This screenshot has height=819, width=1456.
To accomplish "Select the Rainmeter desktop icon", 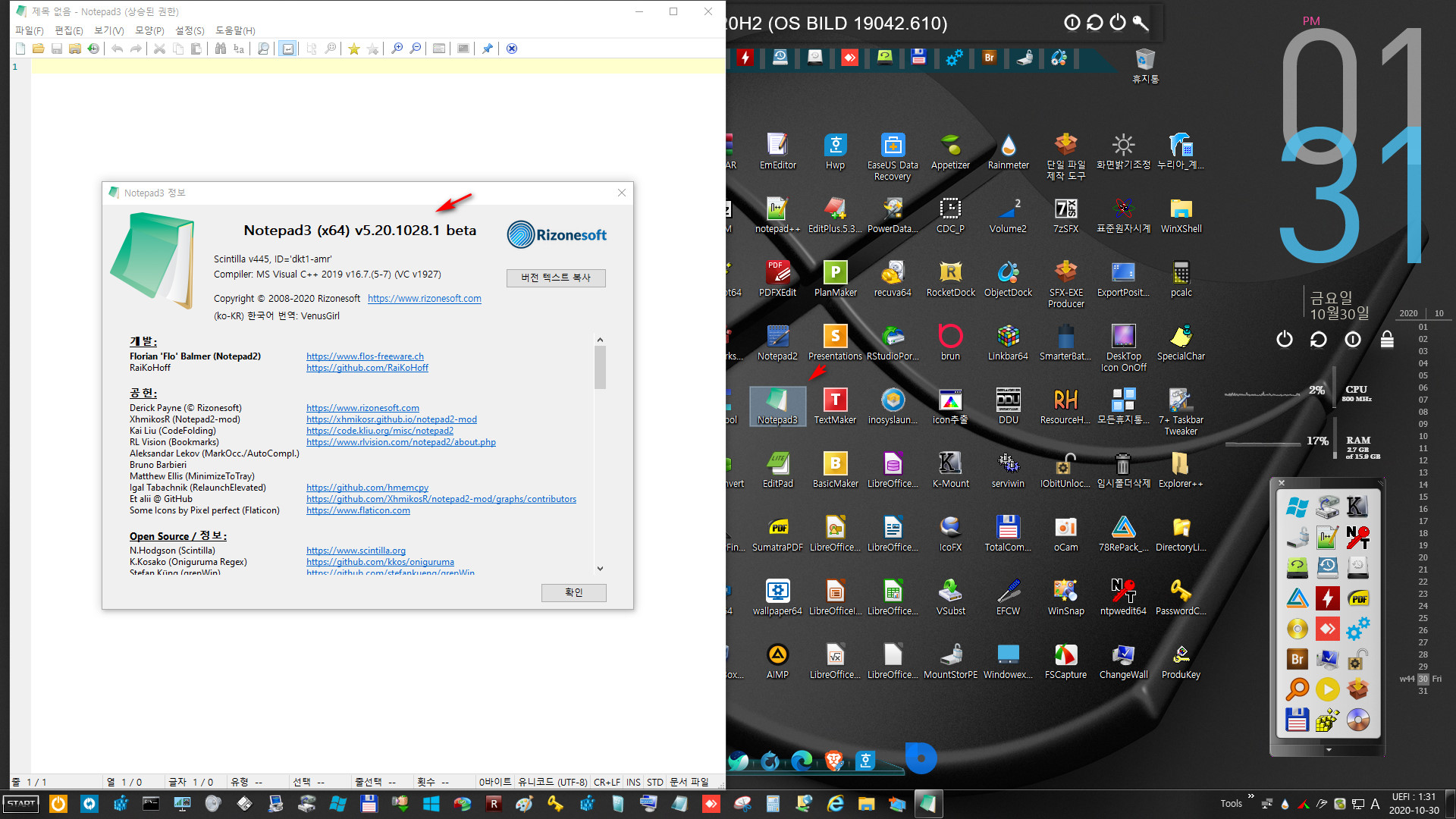I will [1008, 152].
